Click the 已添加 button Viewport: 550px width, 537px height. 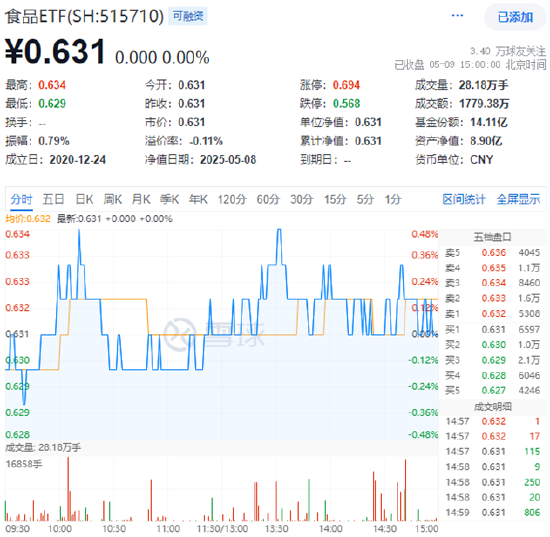tap(515, 17)
